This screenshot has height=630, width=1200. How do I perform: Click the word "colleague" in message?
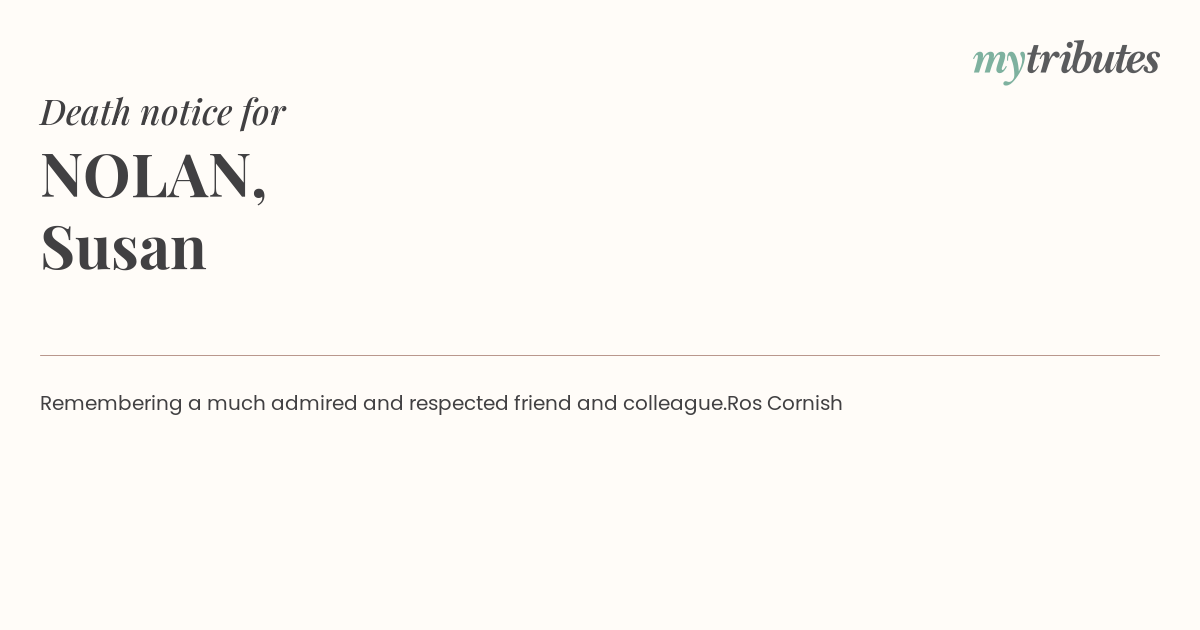pos(672,404)
